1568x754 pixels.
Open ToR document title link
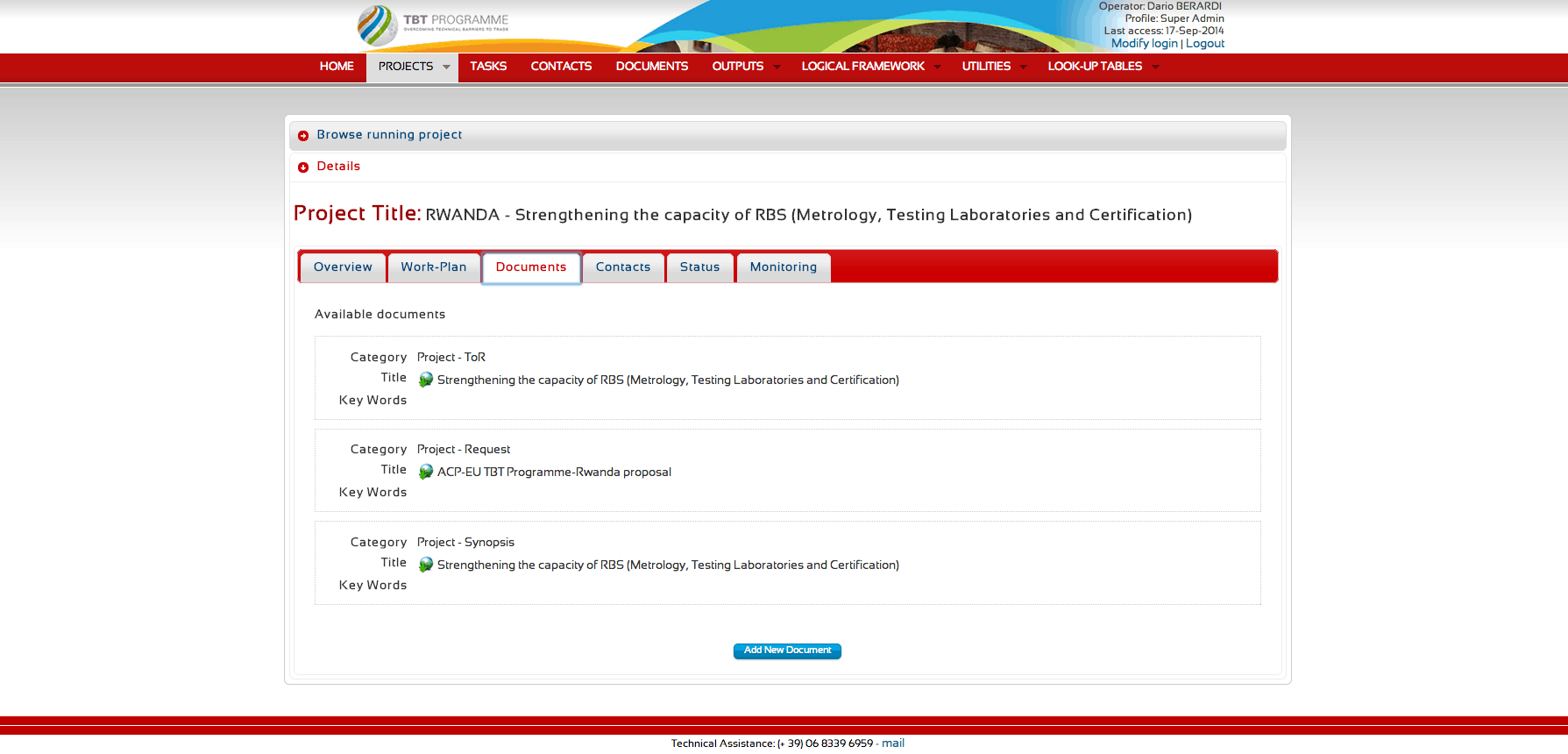[668, 381]
